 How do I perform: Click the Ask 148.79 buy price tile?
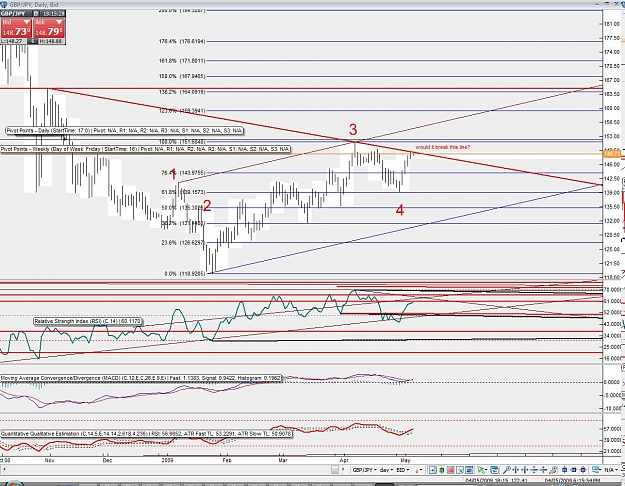coord(49,28)
